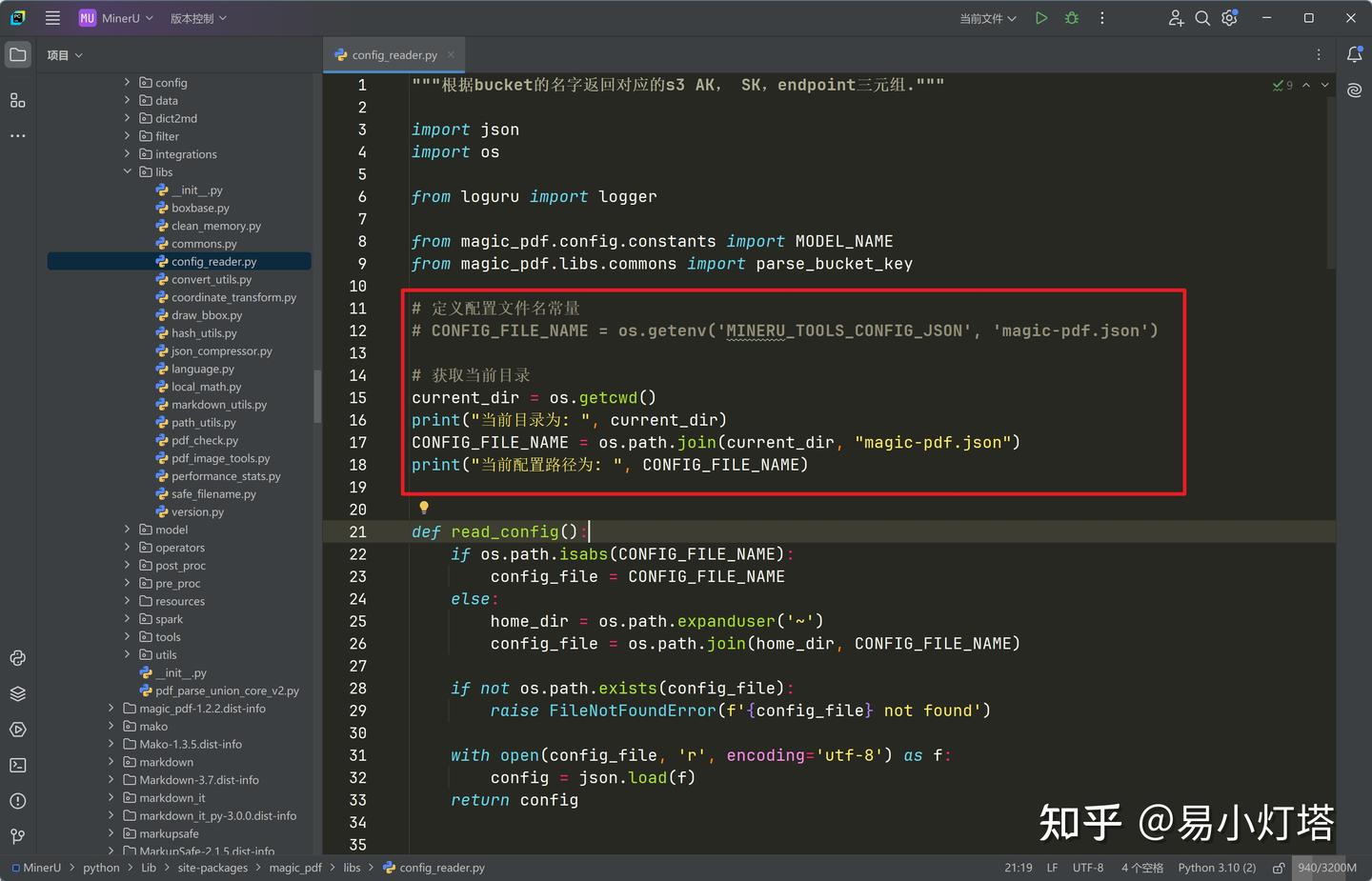The image size is (1372, 881).
Task: Click magic_pdf breadcrumb
Action: [295, 868]
